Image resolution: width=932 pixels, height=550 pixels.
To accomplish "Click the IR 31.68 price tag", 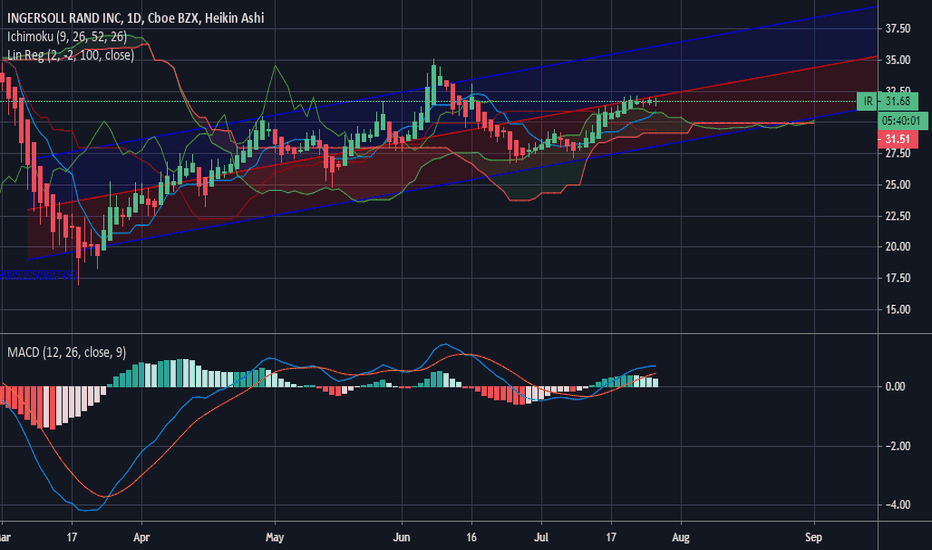I will pos(887,101).
